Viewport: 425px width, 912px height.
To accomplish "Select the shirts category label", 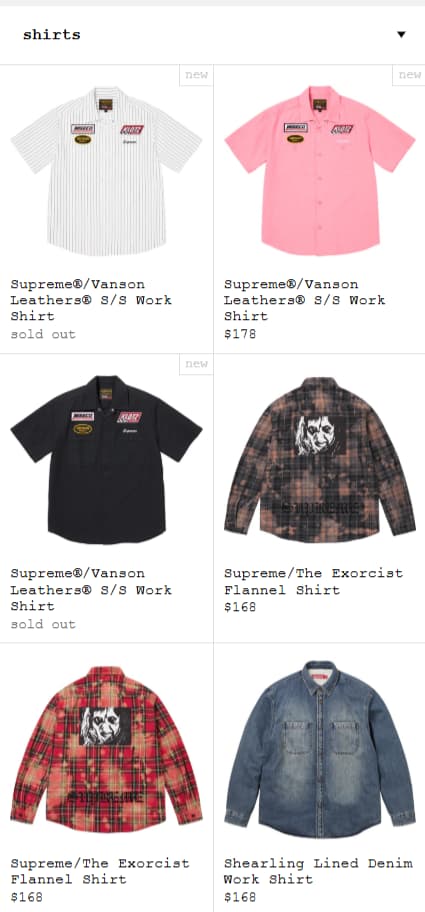I will click(x=52, y=34).
